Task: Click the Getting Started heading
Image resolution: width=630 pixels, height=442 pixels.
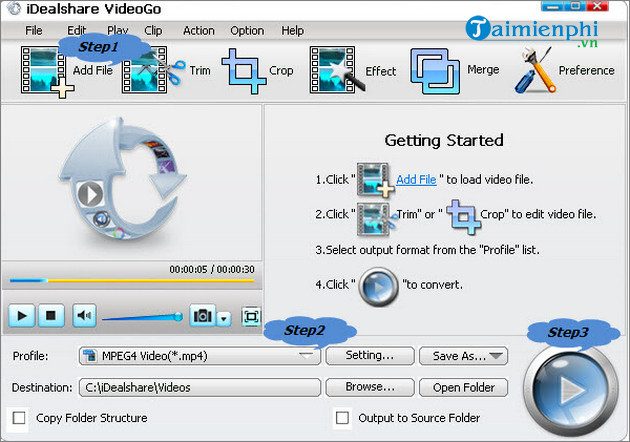Action: tap(444, 140)
